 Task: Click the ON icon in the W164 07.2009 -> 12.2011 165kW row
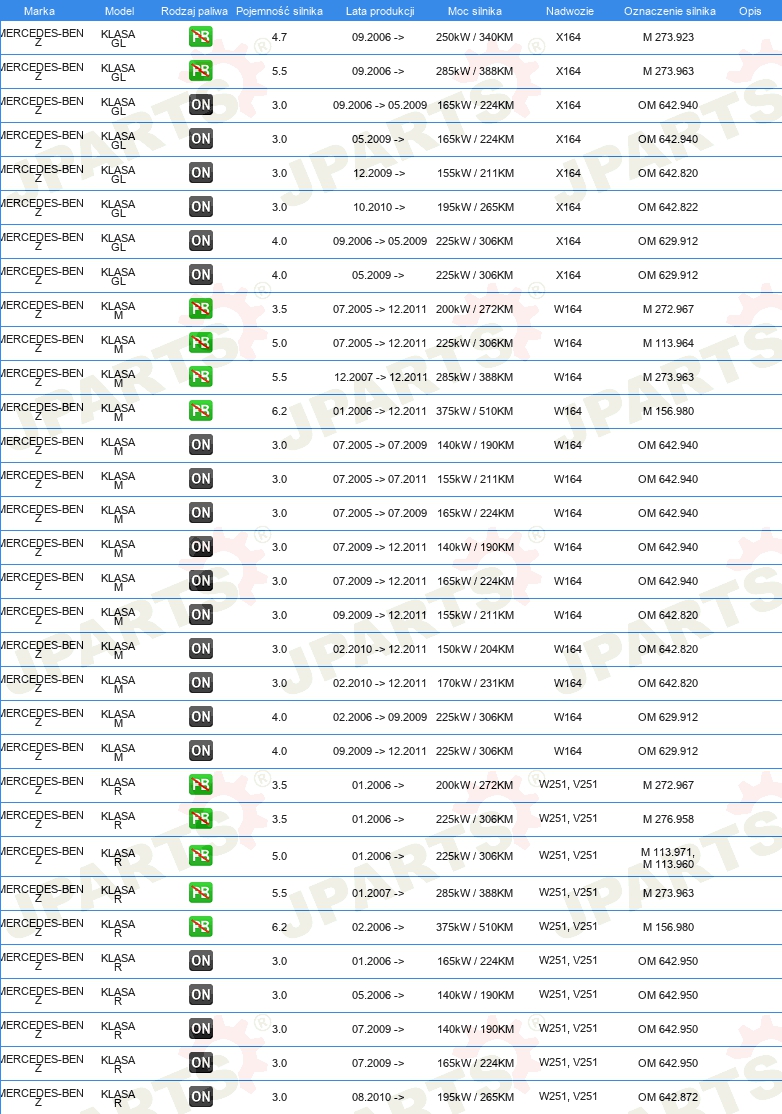click(201, 581)
